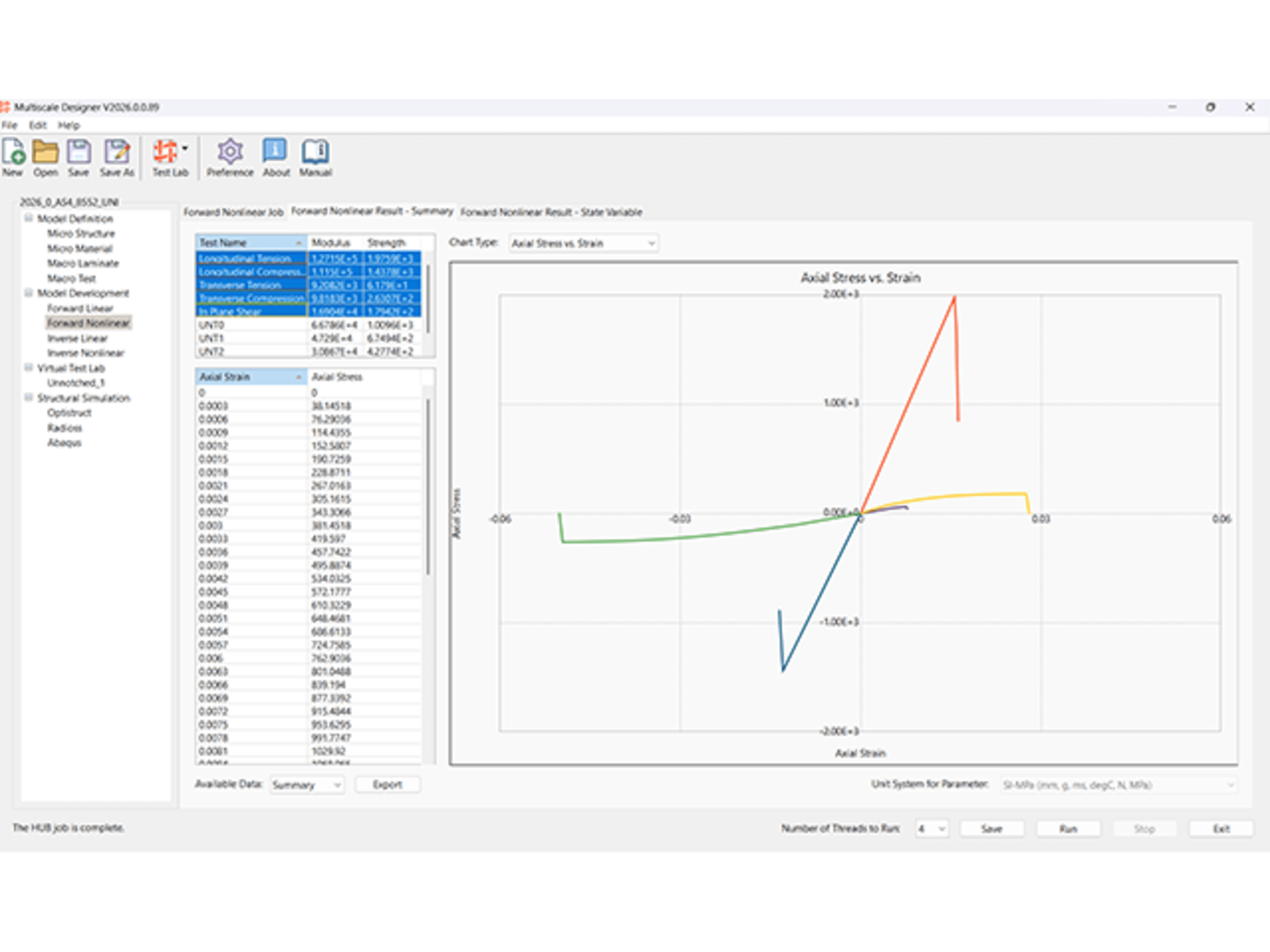This screenshot has height=952, width=1270.
Task: Open the Help menu
Action: [x=69, y=125]
